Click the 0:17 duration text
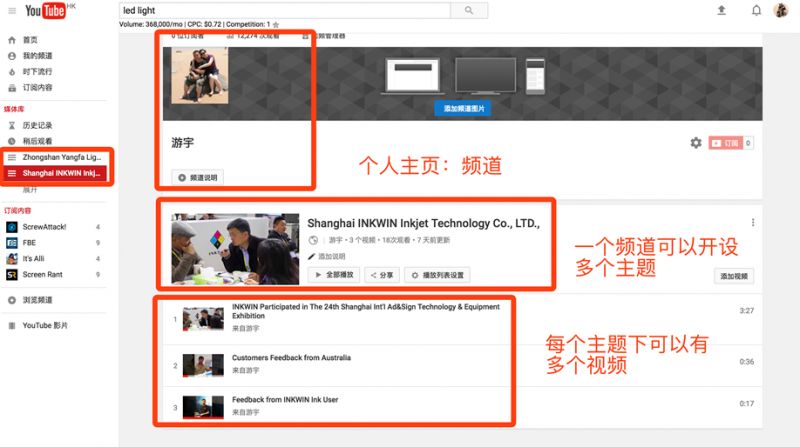This screenshot has width=800, height=447. coord(746,404)
